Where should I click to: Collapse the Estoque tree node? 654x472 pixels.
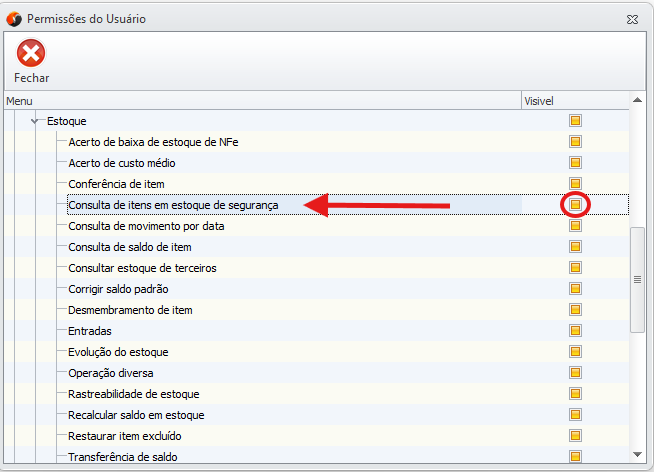(x=36, y=121)
